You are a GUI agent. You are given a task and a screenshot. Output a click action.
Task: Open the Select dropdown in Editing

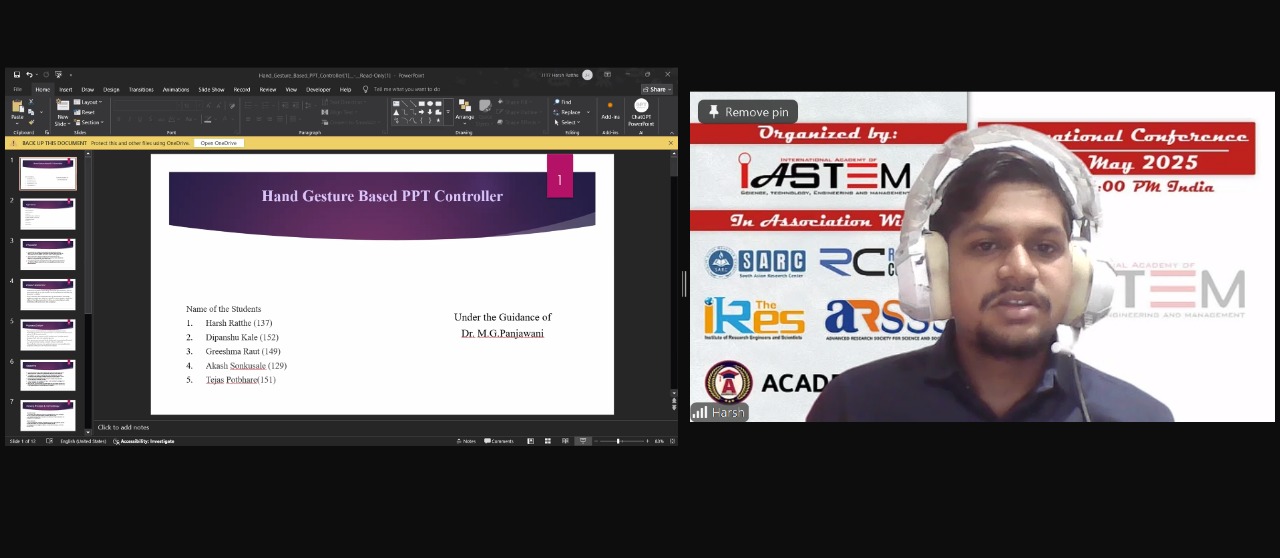568,122
